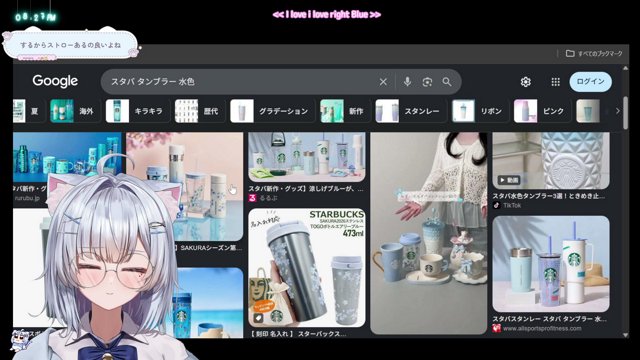The height and width of the screenshot is (360, 640).
Task: Open the スタバ新作・グッズ blue tumblers image
Action: (x=307, y=157)
